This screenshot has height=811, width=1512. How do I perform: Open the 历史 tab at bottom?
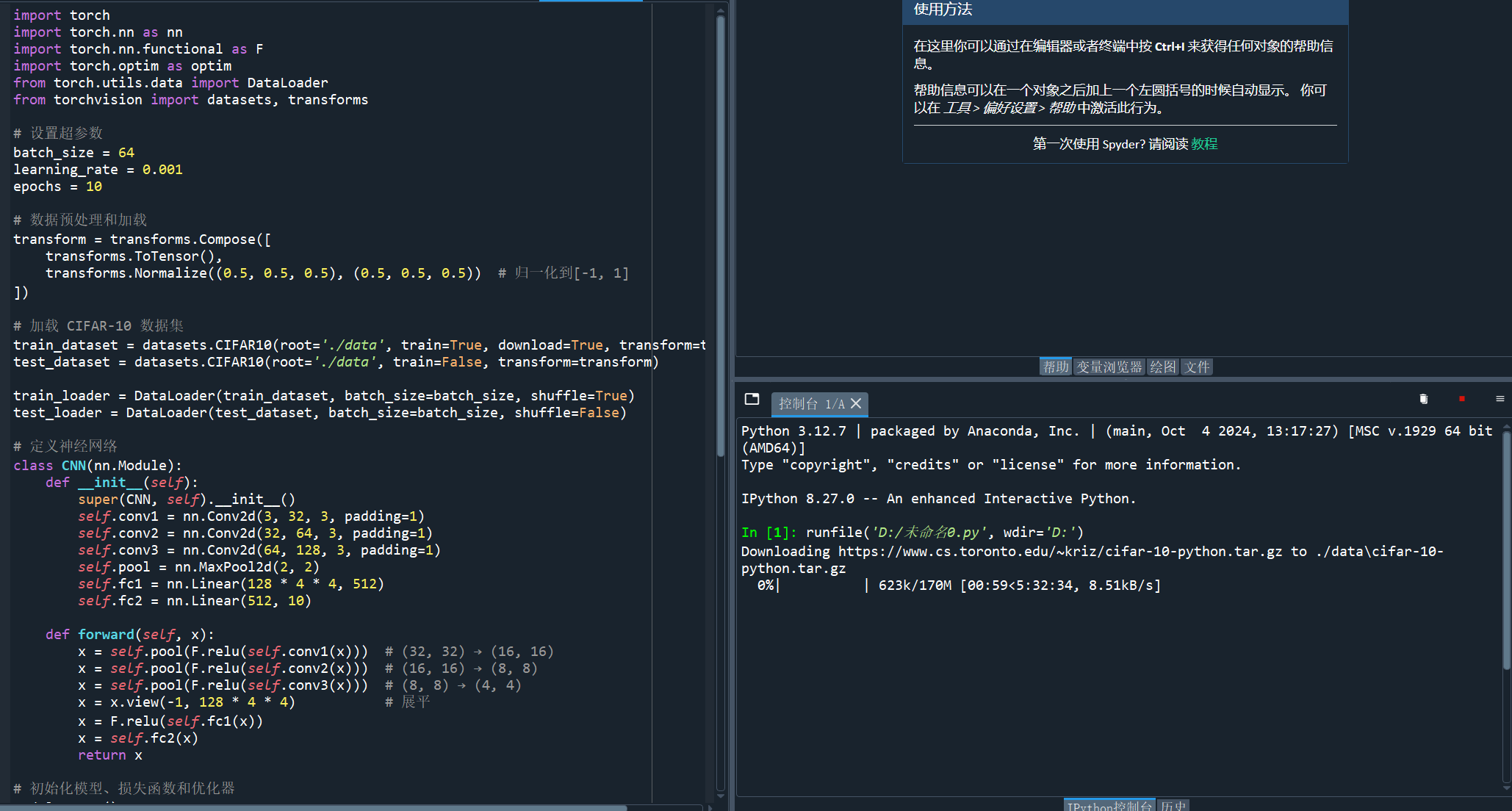pyautogui.click(x=1173, y=806)
